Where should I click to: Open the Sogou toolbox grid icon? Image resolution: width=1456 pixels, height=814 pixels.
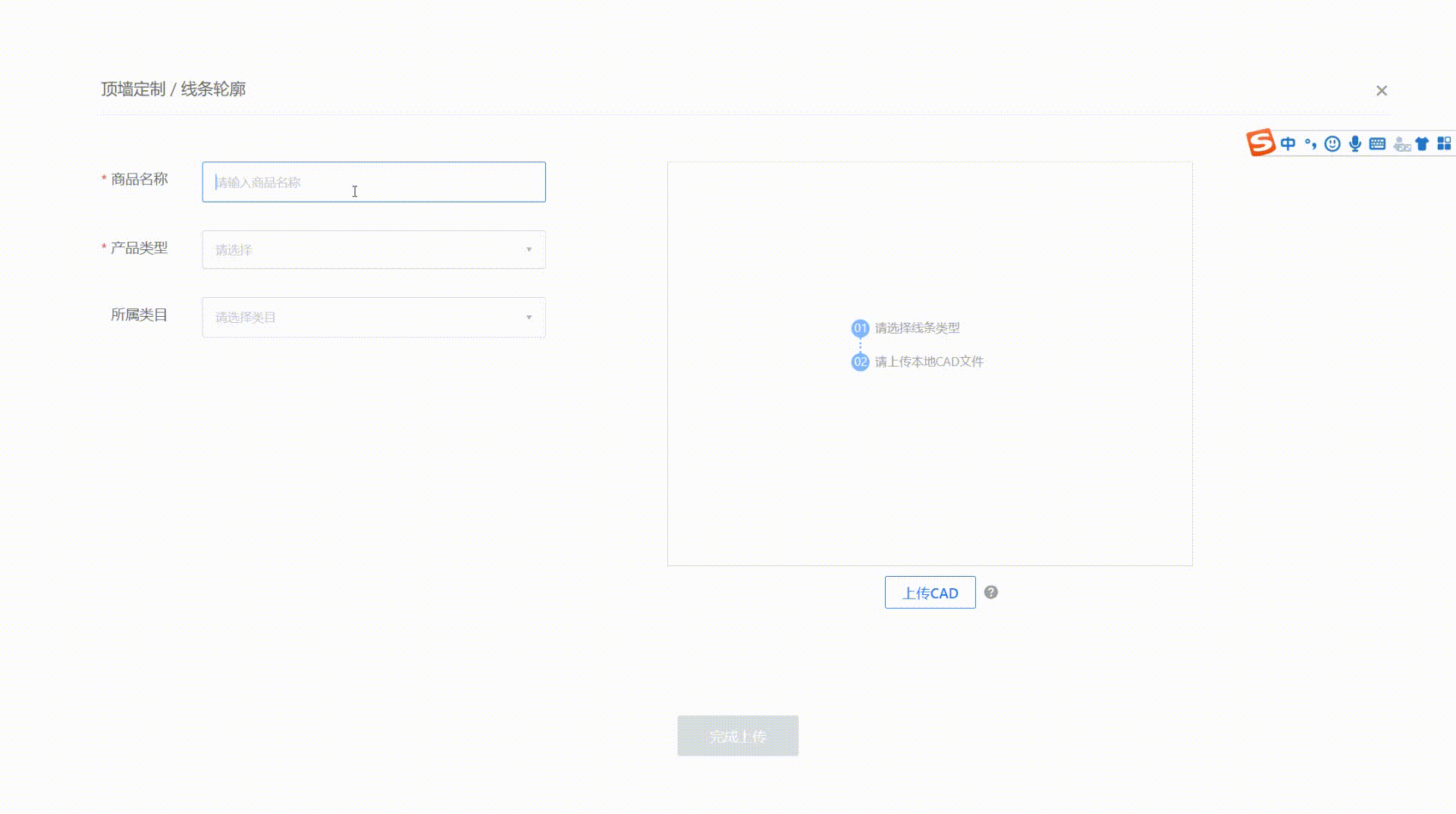coord(1444,143)
